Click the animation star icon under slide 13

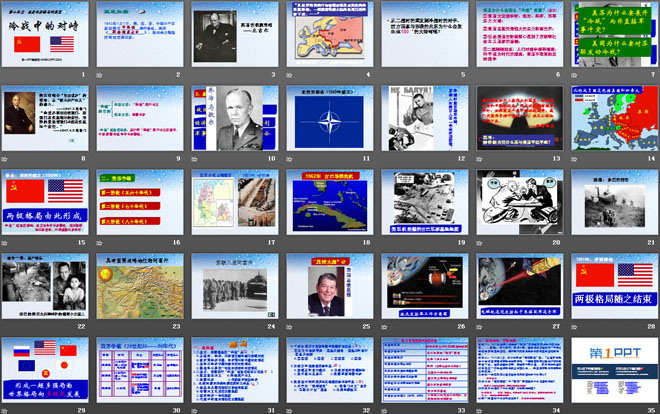tap(479, 159)
